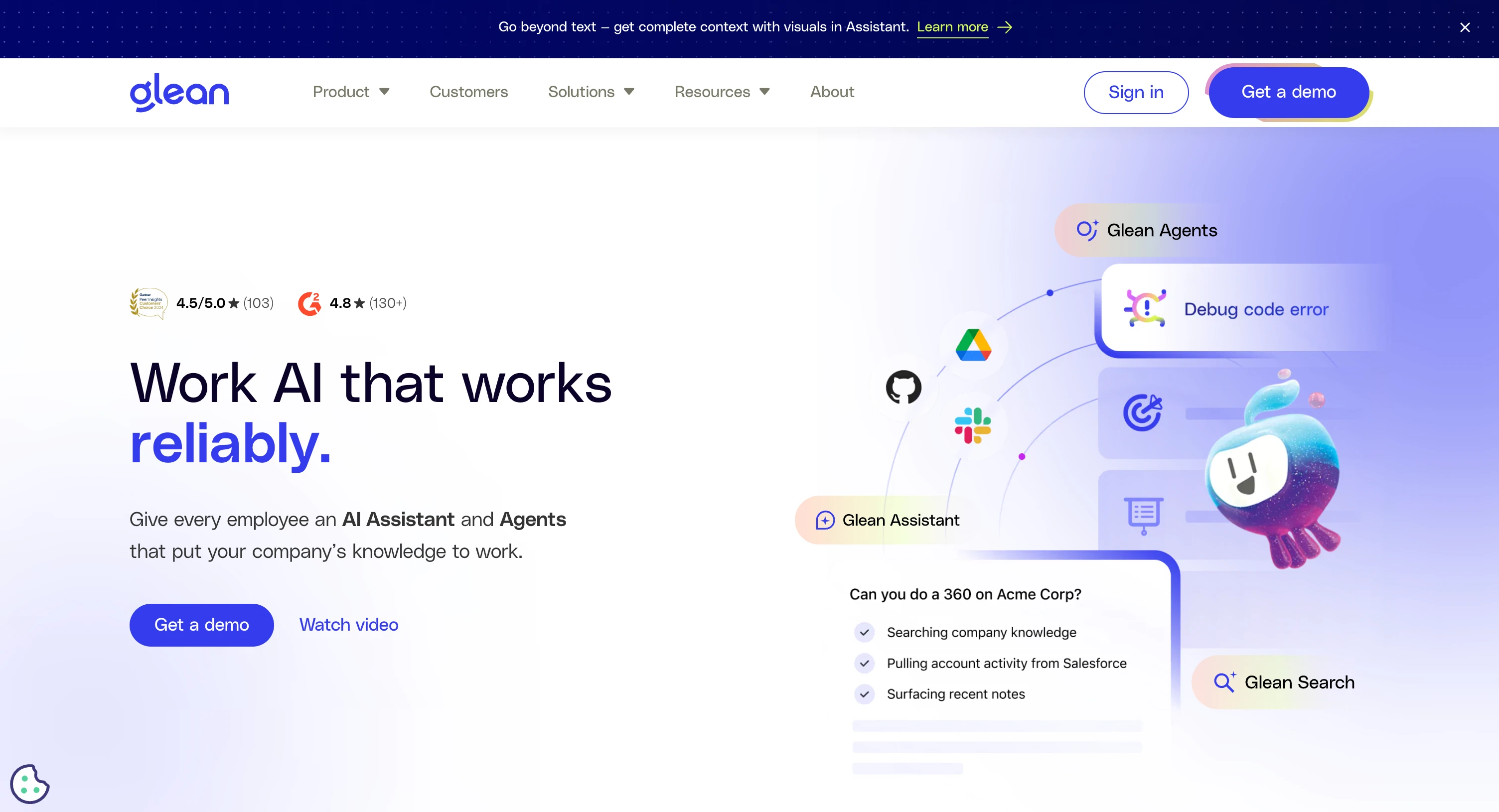Open the Customers page
This screenshot has width=1499, height=812.
468,92
